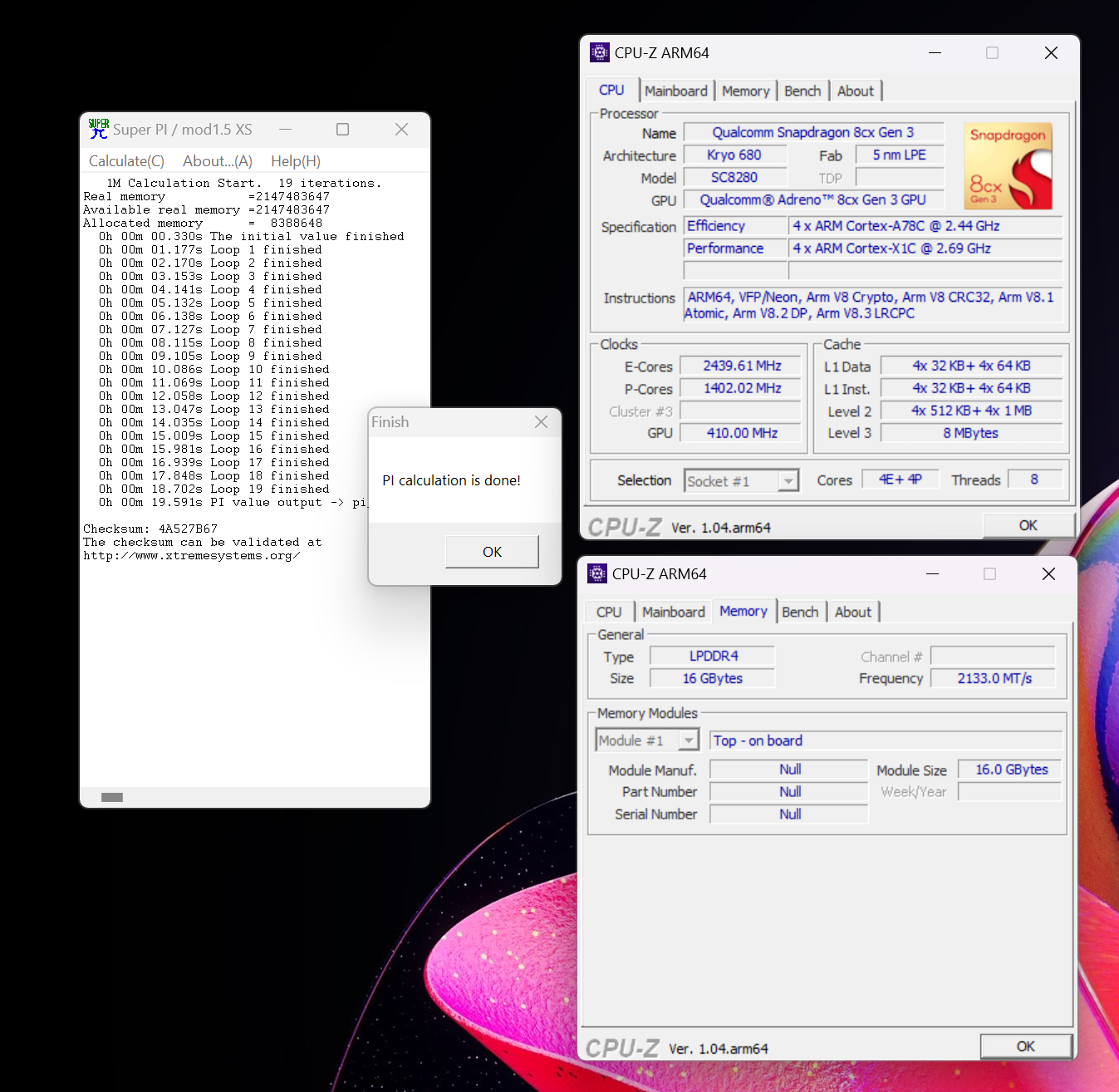The image size is (1119, 1092).
Task: Open Bench tab in lower CPU-Z window
Action: pos(800,612)
